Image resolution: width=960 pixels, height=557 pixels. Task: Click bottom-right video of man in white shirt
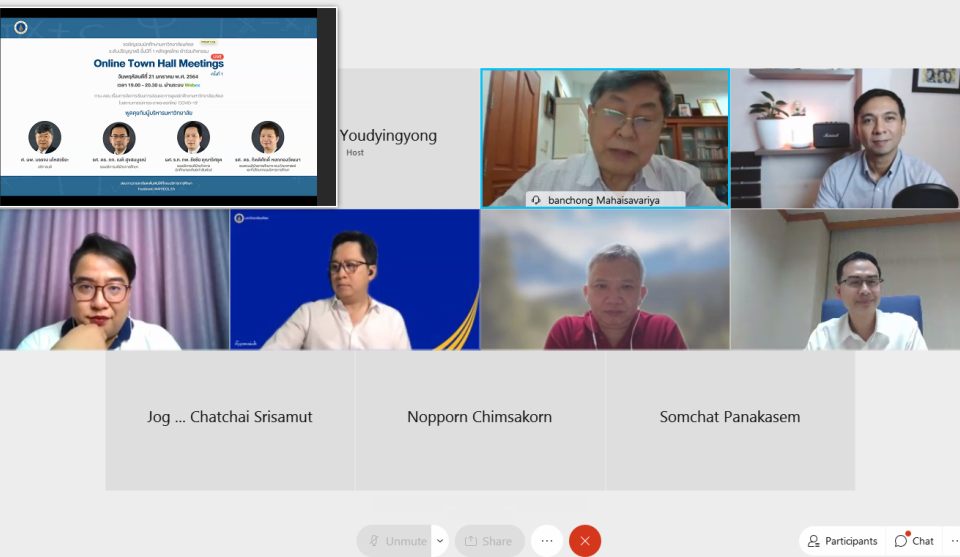pyautogui.click(x=844, y=280)
